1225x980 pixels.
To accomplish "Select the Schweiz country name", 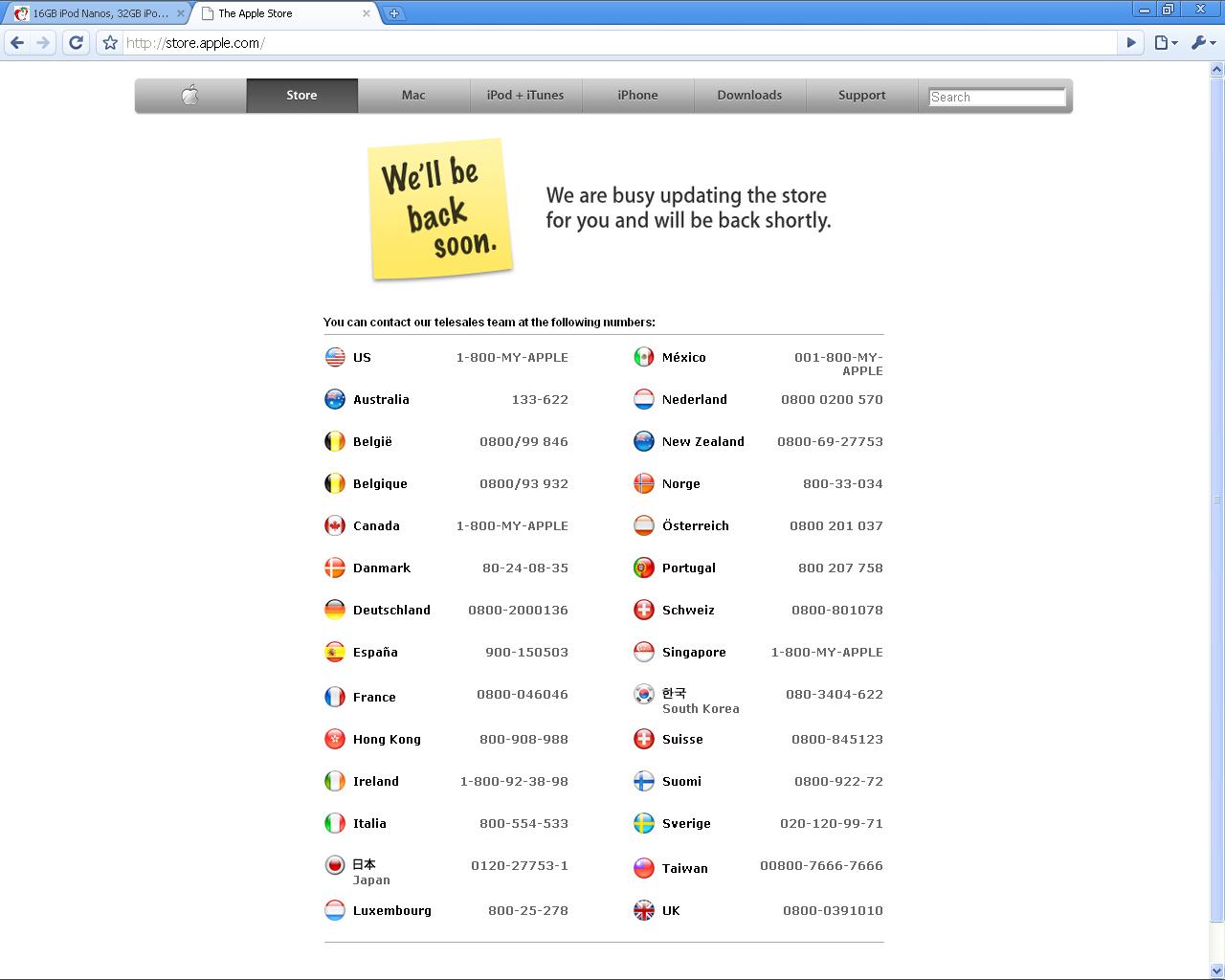I will [688, 610].
